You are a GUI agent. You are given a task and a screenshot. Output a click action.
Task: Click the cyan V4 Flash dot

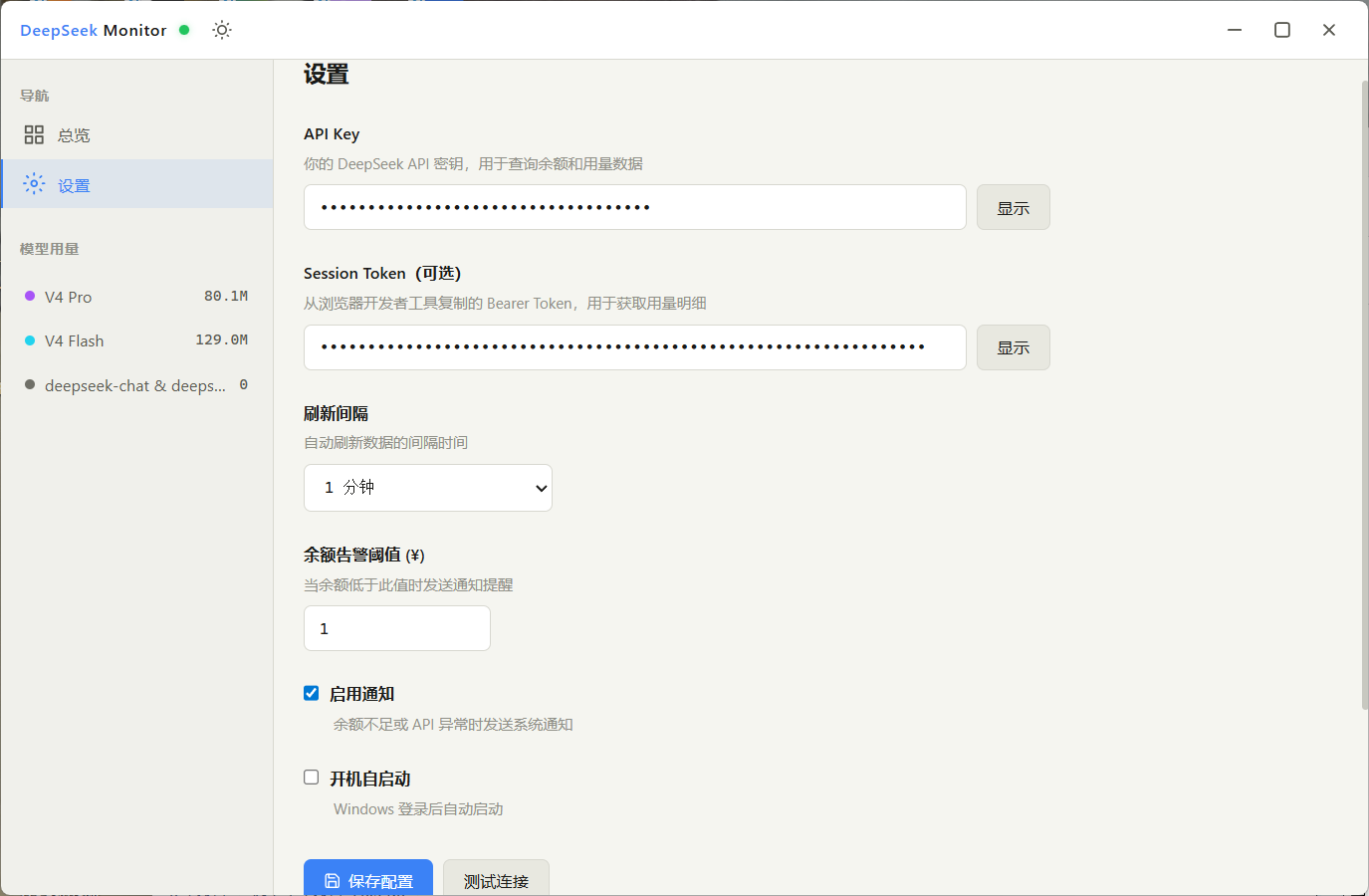click(x=30, y=340)
